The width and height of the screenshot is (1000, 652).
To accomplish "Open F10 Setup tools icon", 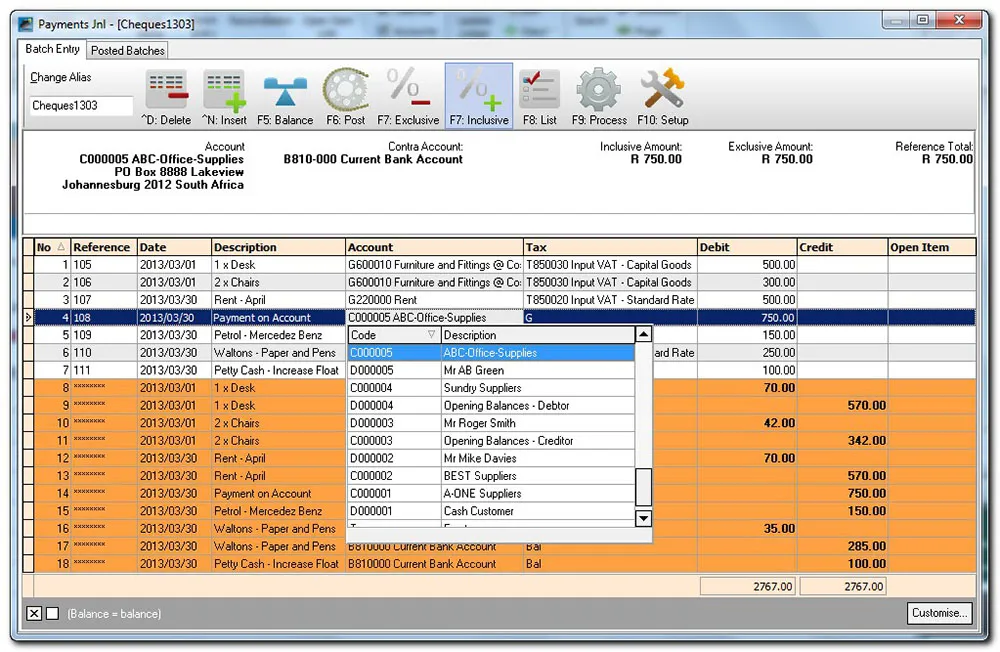I will click(x=661, y=91).
